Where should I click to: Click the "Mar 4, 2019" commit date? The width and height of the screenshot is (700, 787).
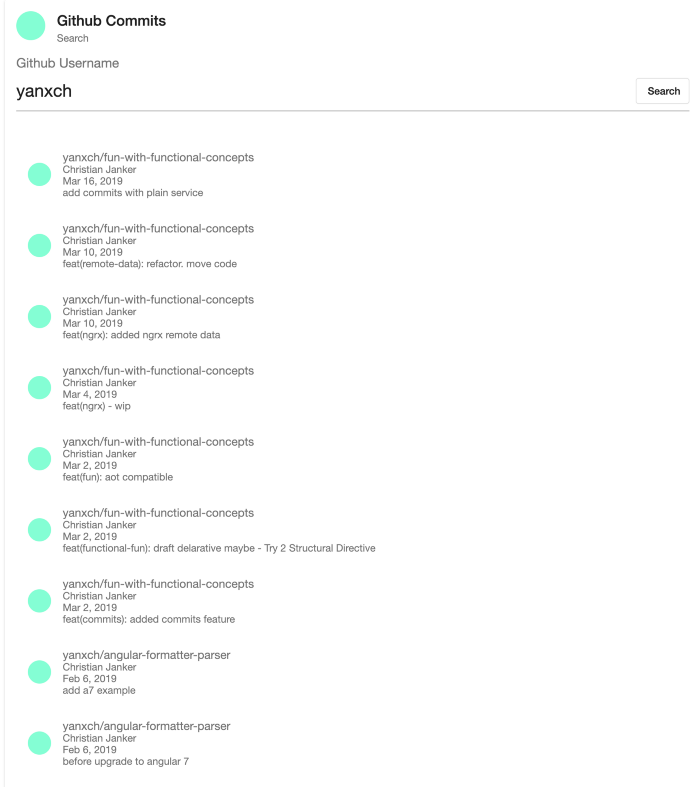click(90, 394)
